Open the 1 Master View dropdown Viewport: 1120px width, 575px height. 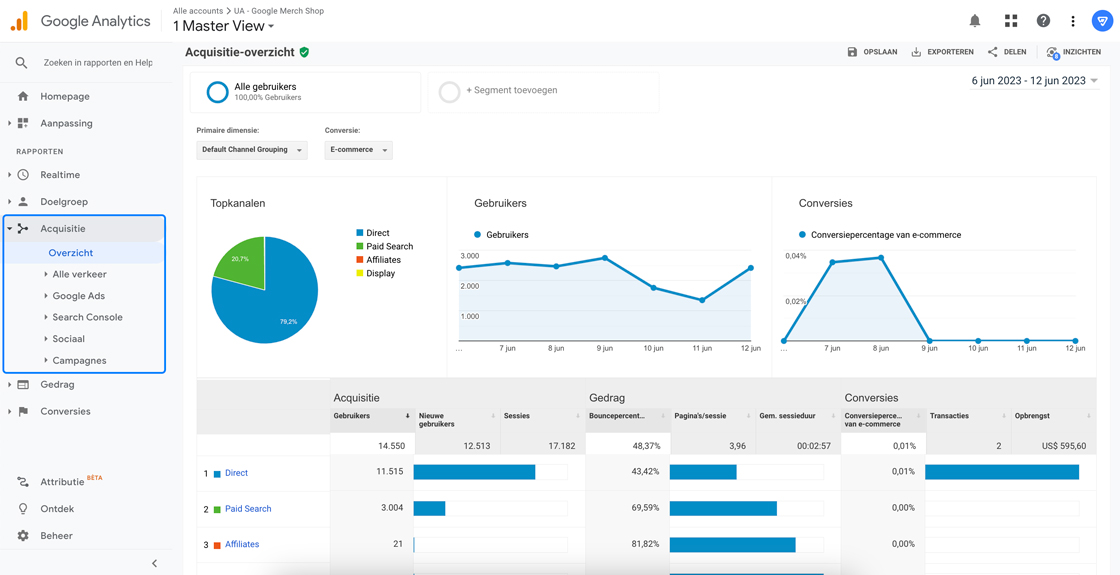(x=224, y=26)
